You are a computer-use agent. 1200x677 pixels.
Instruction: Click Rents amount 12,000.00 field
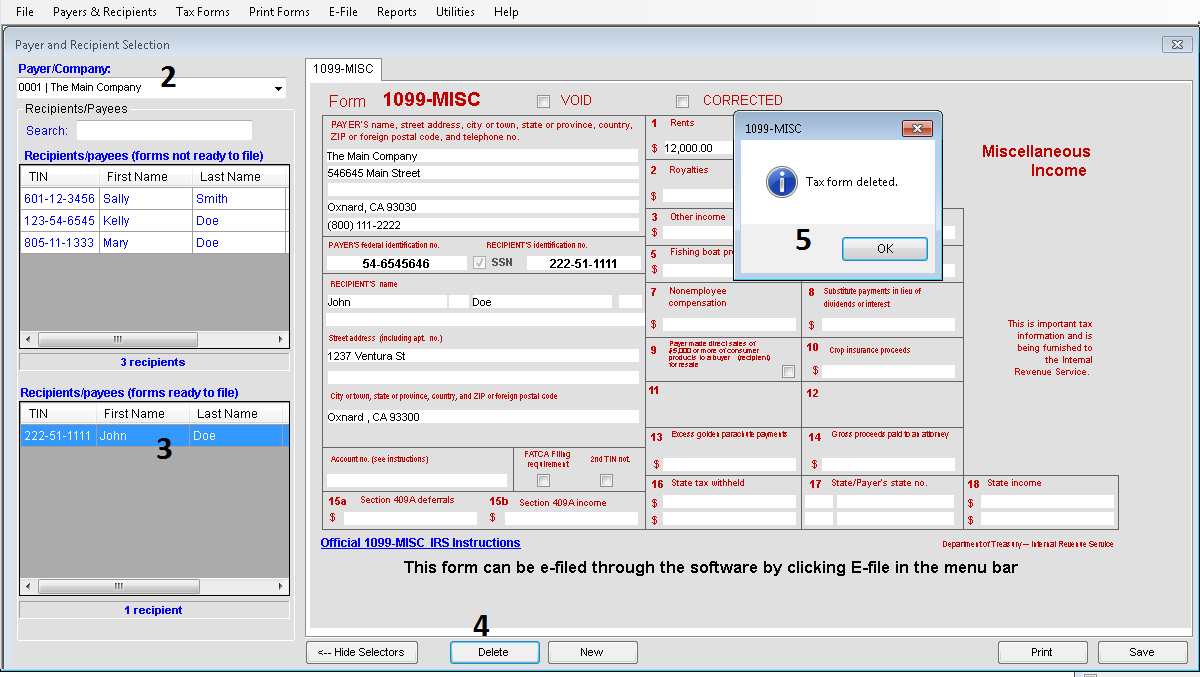coord(698,148)
